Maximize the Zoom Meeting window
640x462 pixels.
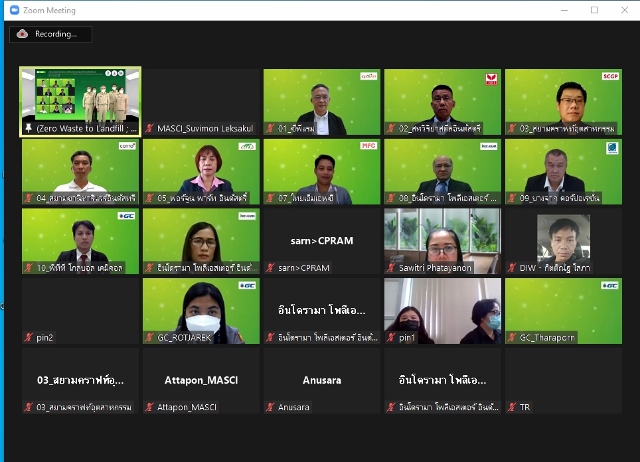point(594,10)
